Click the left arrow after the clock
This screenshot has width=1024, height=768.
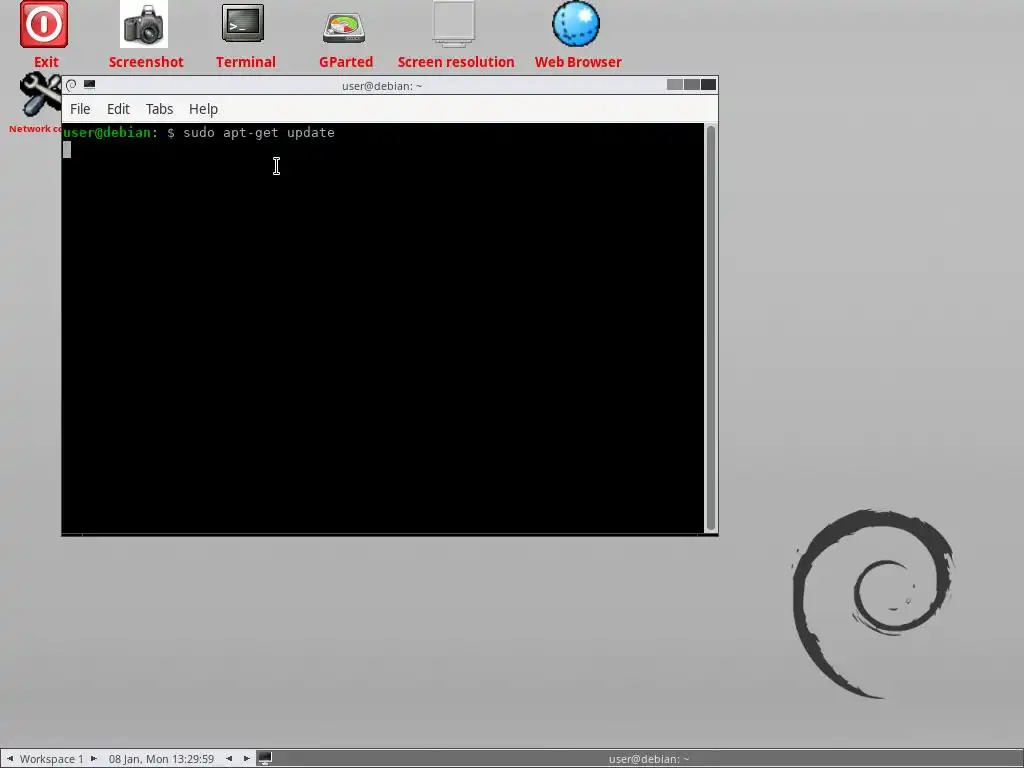coord(229,759)
